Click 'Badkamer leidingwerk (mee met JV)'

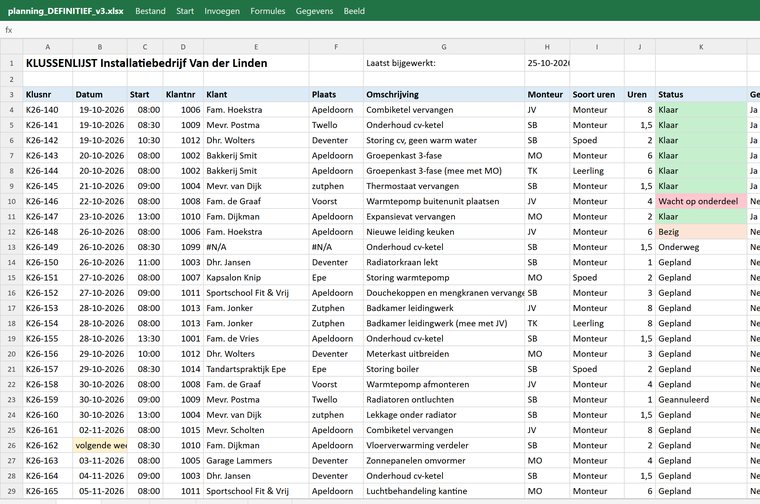pos(443,324)
